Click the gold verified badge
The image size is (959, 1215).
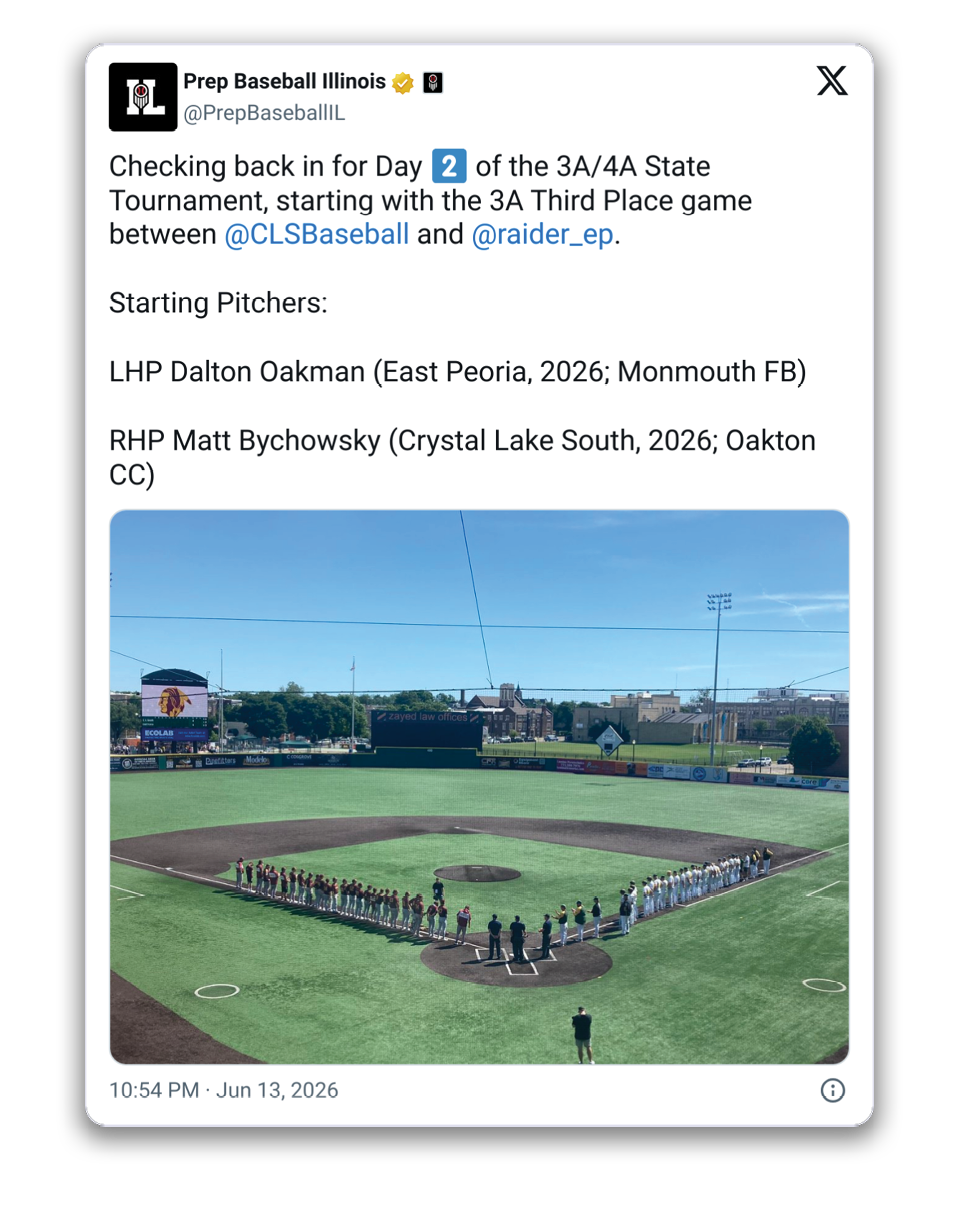(403, 83)
